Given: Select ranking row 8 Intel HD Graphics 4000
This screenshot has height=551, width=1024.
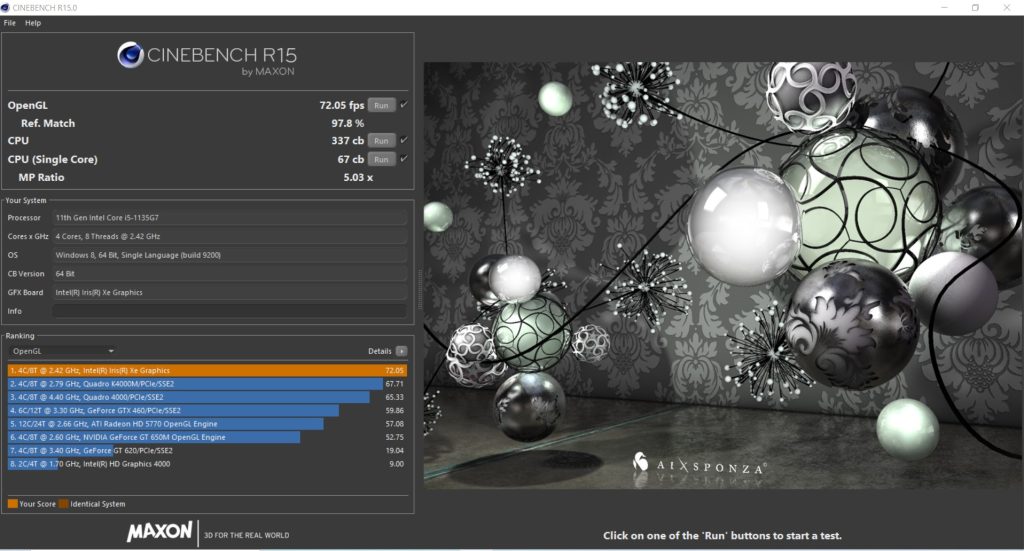Looking at the screenshot, I should [207, 464].
